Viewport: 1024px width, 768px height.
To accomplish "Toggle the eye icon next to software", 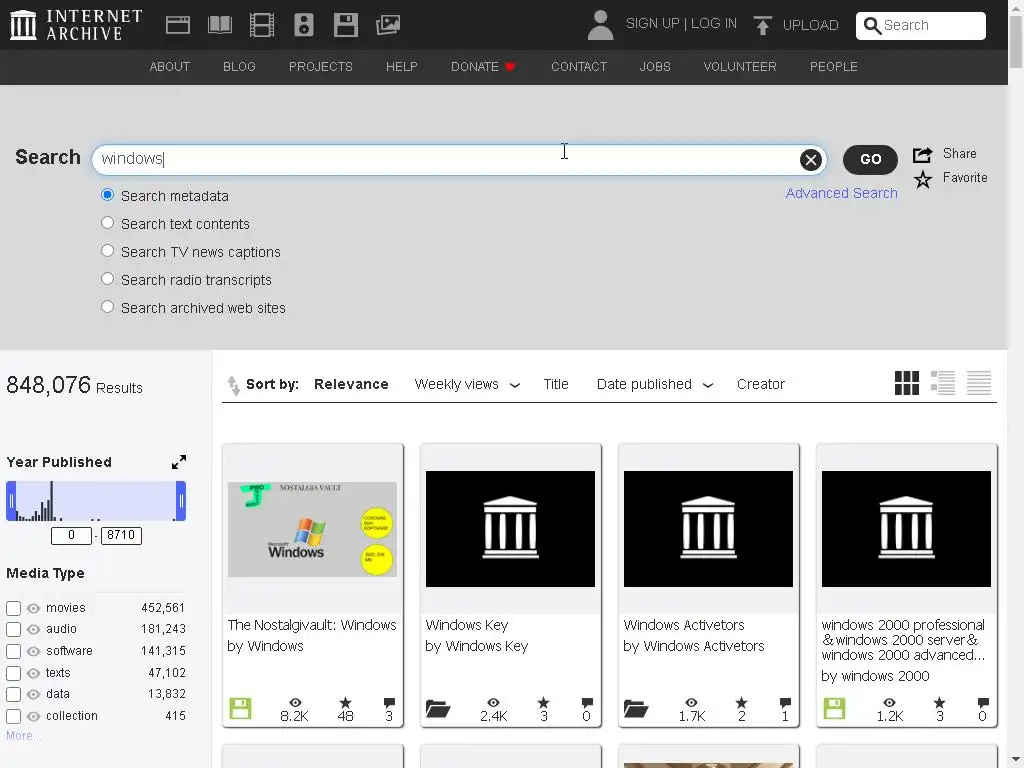I will point(33,651).
